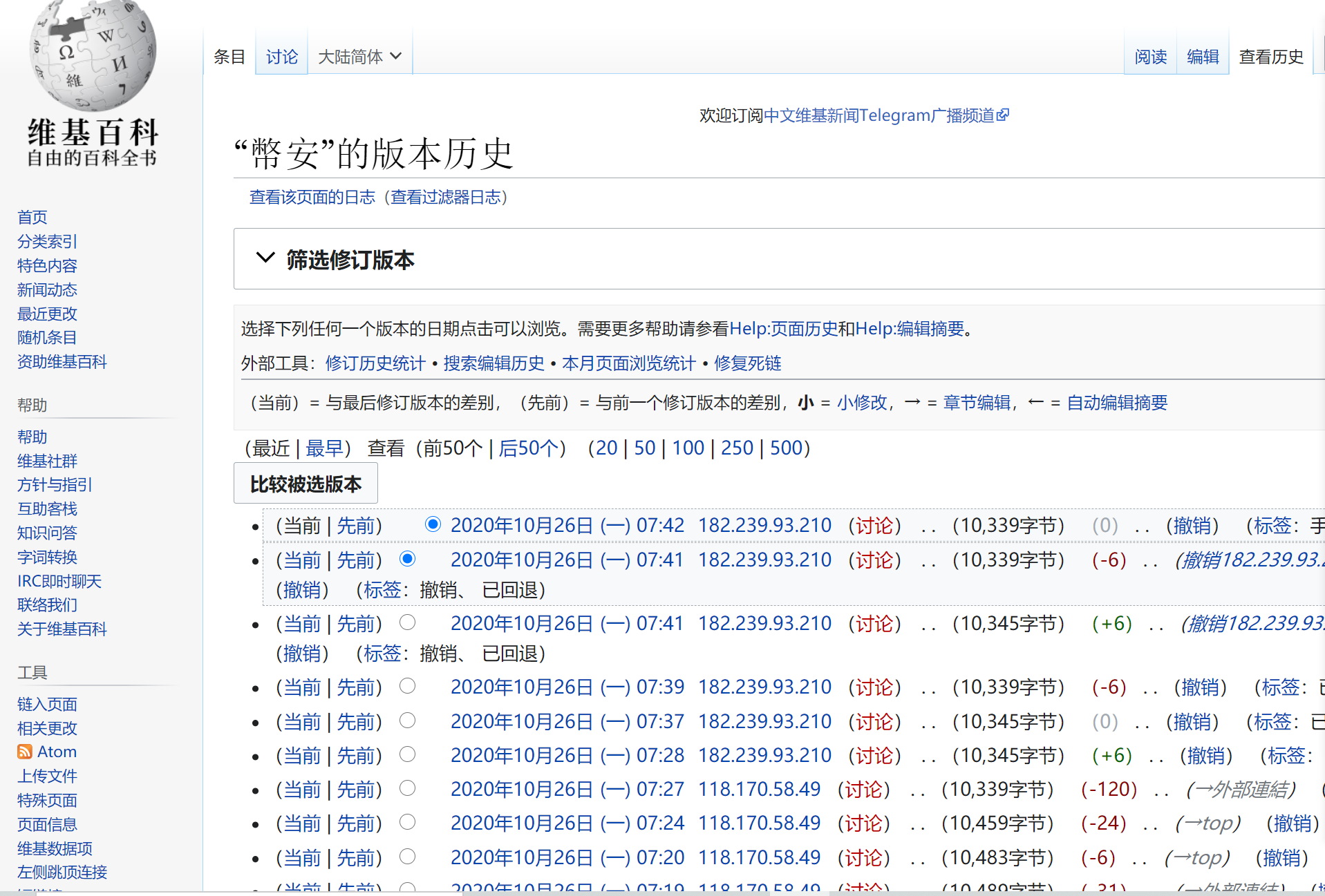Select radio button for 07:42 revision
The width and height of the screenshot is (1325, 896).
point(433,524)
